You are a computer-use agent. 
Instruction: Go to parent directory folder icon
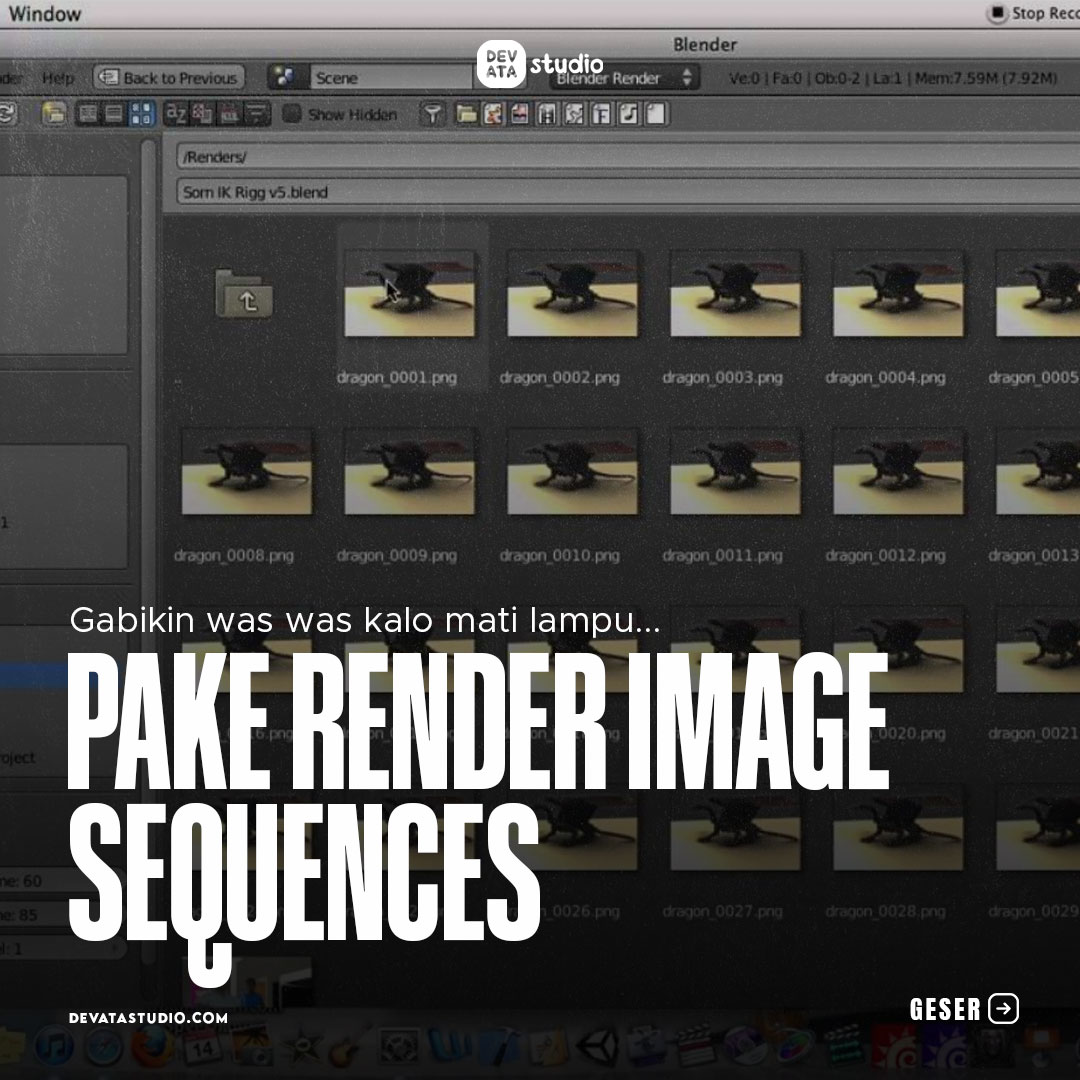point(244,294)
